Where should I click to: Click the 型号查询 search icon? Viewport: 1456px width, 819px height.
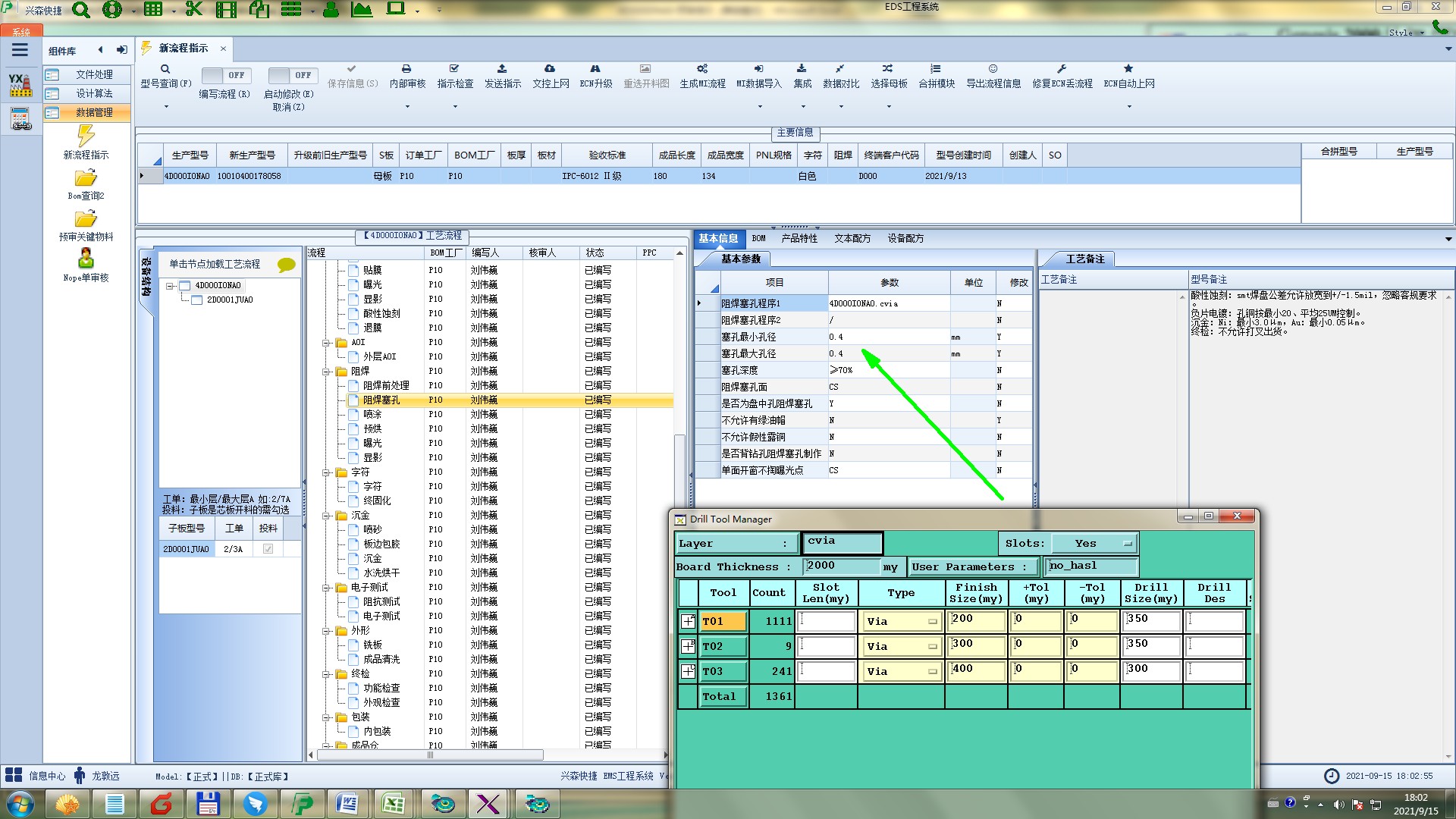tap(165, 69)
